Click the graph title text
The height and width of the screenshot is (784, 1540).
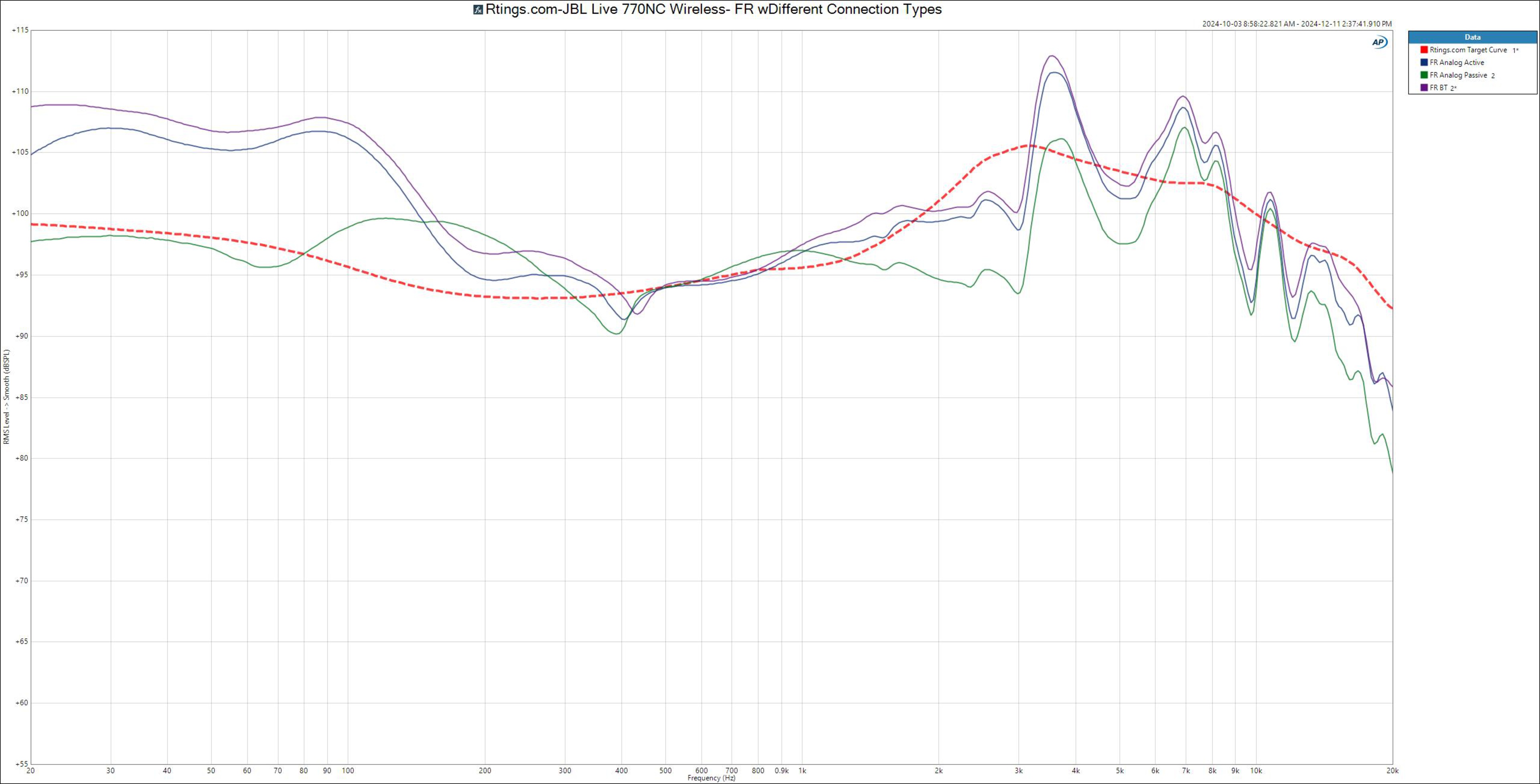coord(713,10)
